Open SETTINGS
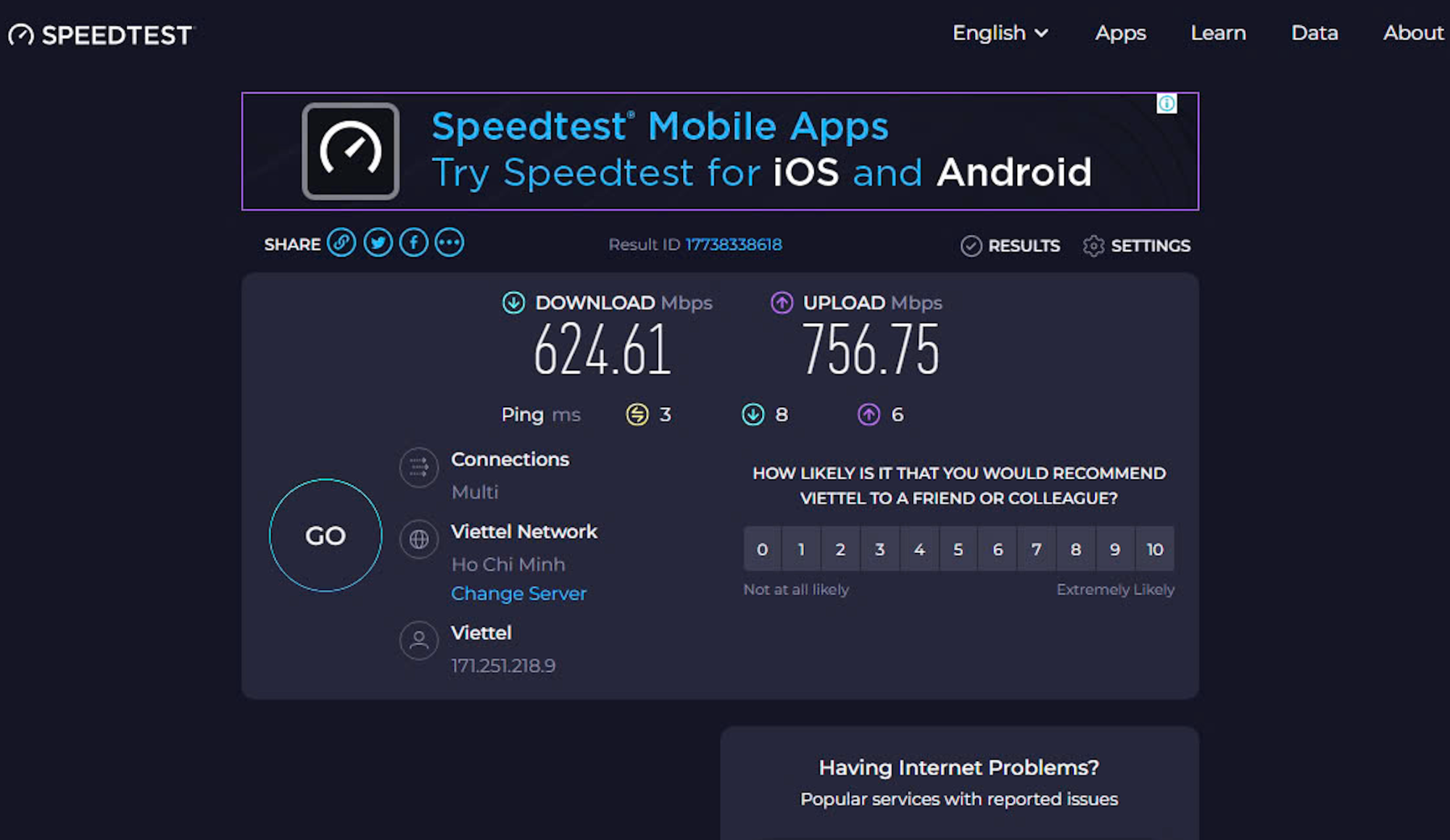This screenshot has width=1450, height=840. click(x=1137, y=246)
